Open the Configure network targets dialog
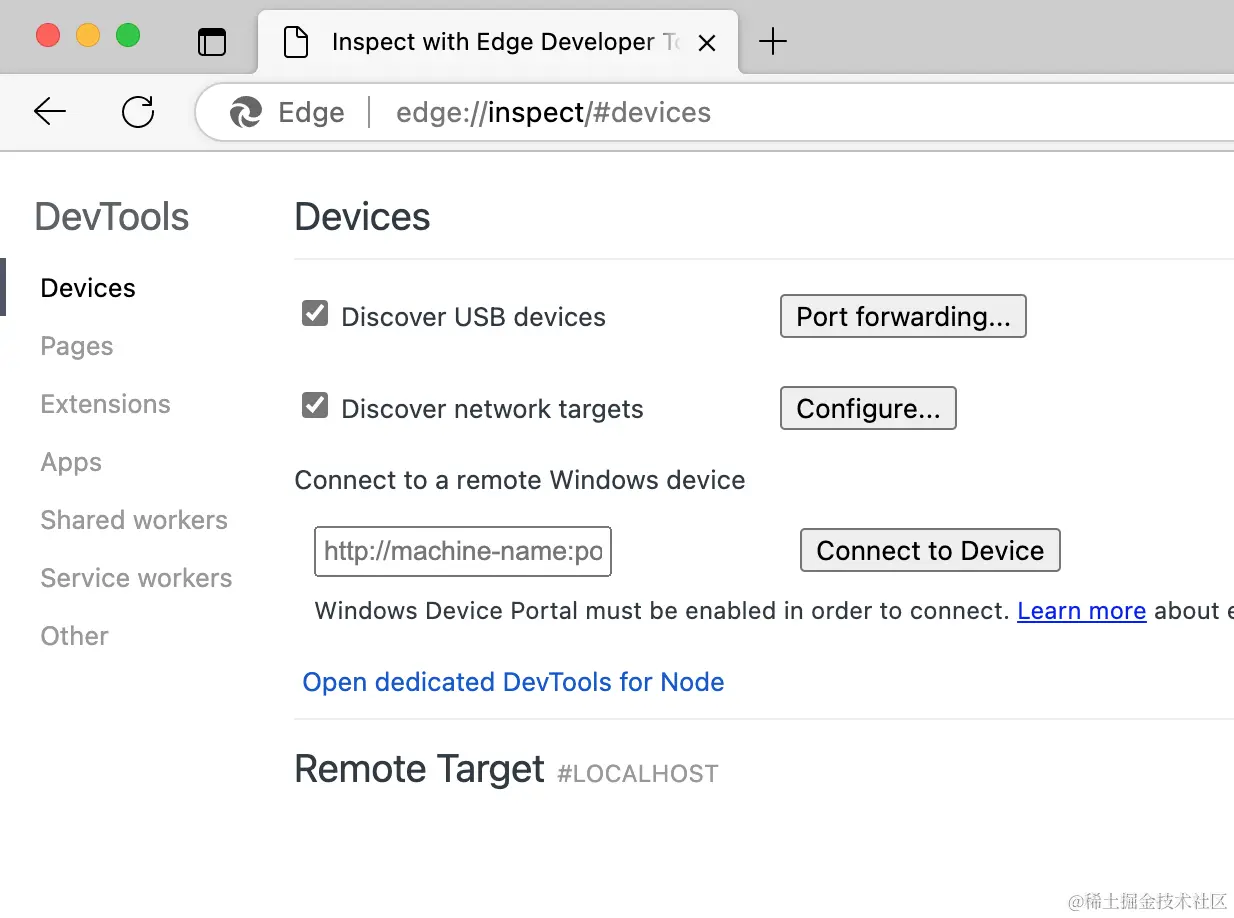 click(x=868, y=408)
